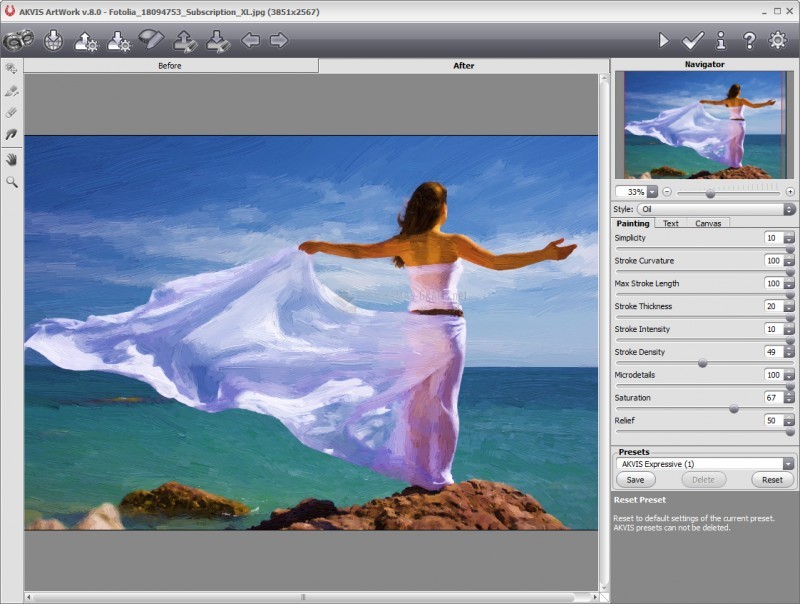Click the Save preset button
The image size is (800, 604).
635,480
